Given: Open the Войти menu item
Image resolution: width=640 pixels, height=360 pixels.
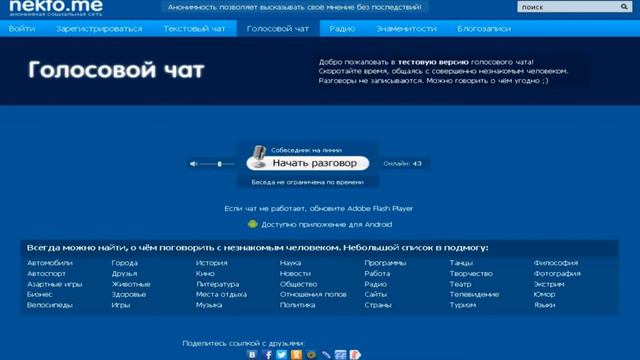Looking at the screenshot, I should coord(22,29).
